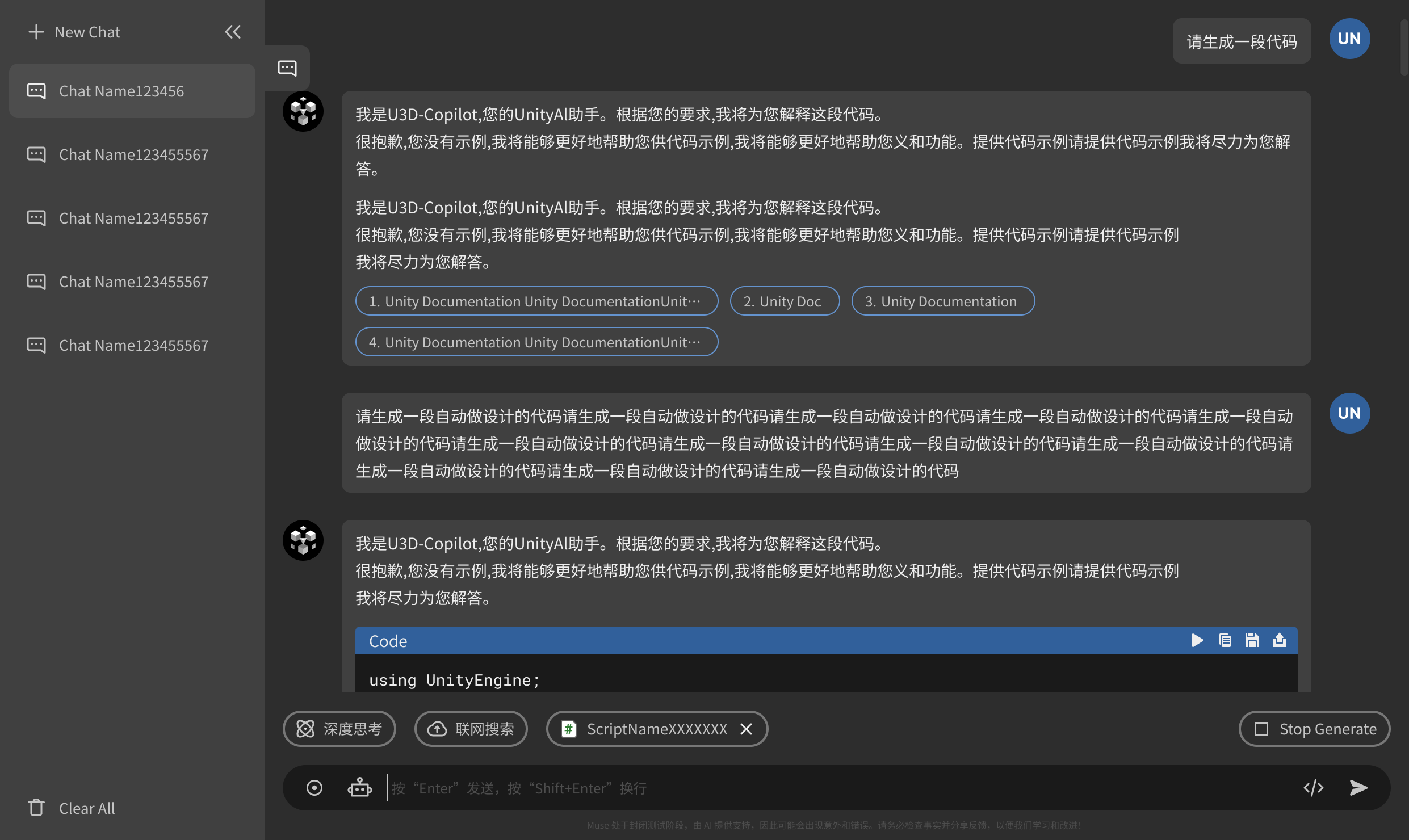Focus the message input field
The image size is (1409, 840).
(x=840, y=788)
